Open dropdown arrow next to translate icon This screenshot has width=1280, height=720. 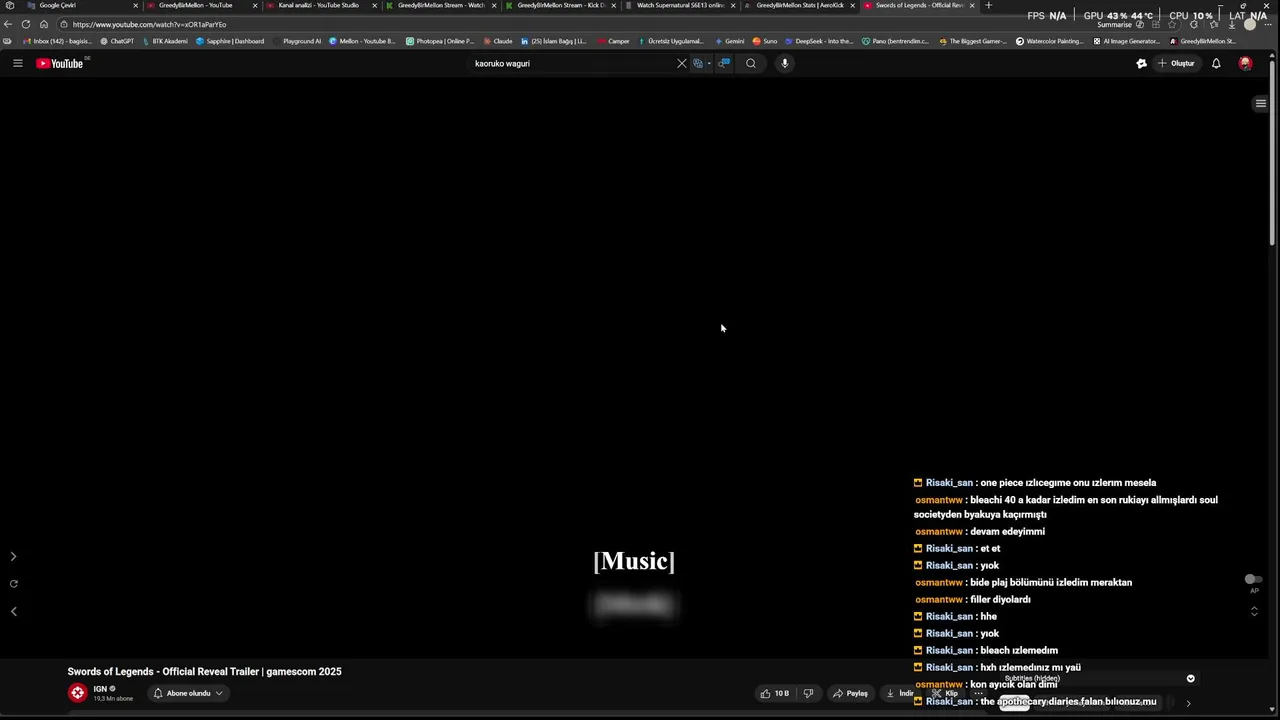pyautogui.click(x=709, y=63)
